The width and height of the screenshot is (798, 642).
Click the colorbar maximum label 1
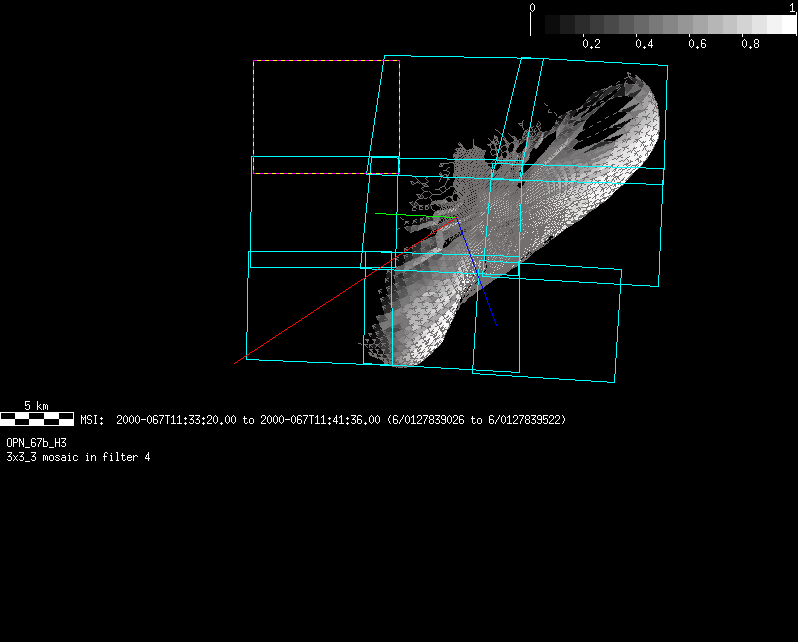[792, 7]
